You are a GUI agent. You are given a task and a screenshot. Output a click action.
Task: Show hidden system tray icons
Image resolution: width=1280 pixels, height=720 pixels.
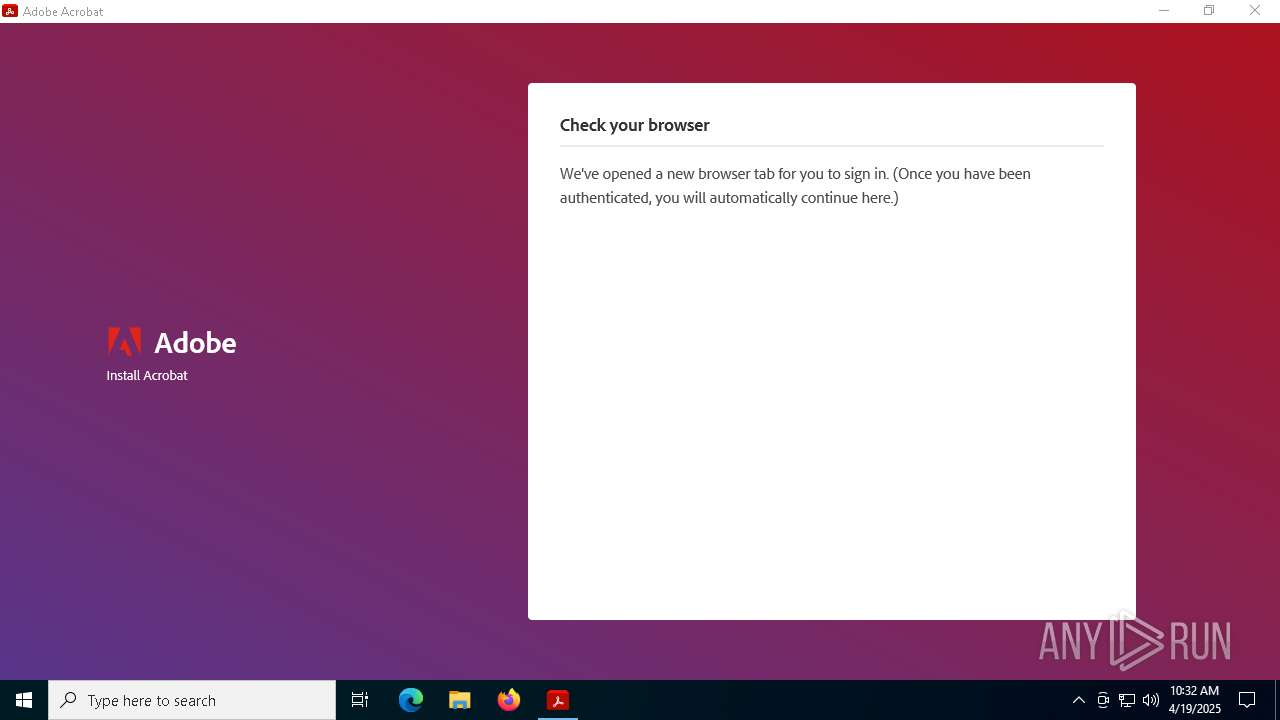point(1079,700)
